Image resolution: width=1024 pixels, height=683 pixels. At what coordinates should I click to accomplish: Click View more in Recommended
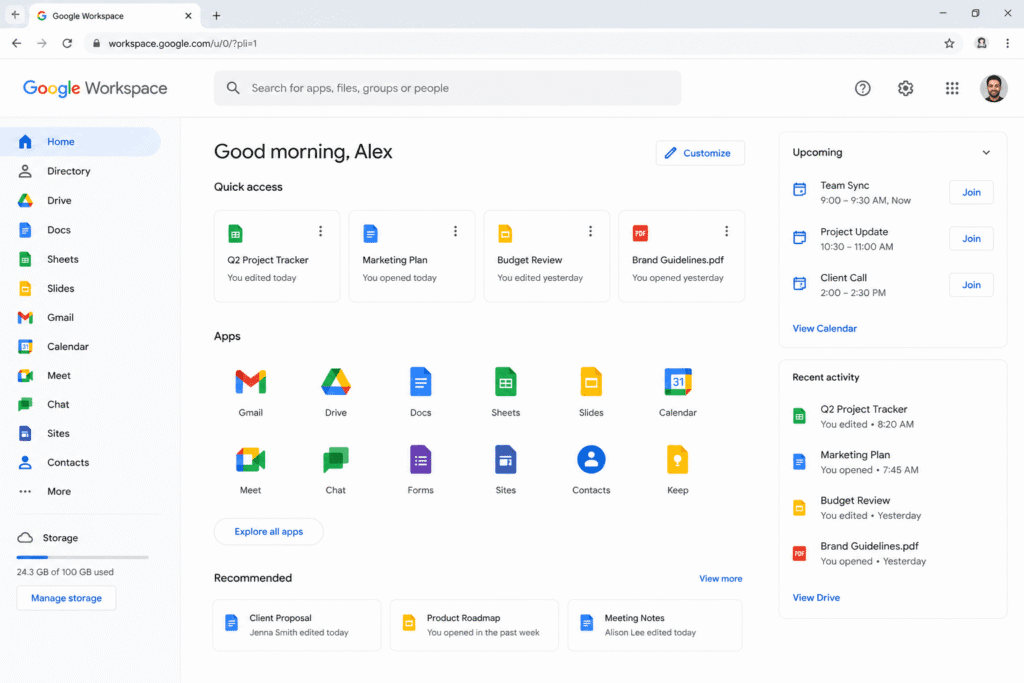click(720, 579)
